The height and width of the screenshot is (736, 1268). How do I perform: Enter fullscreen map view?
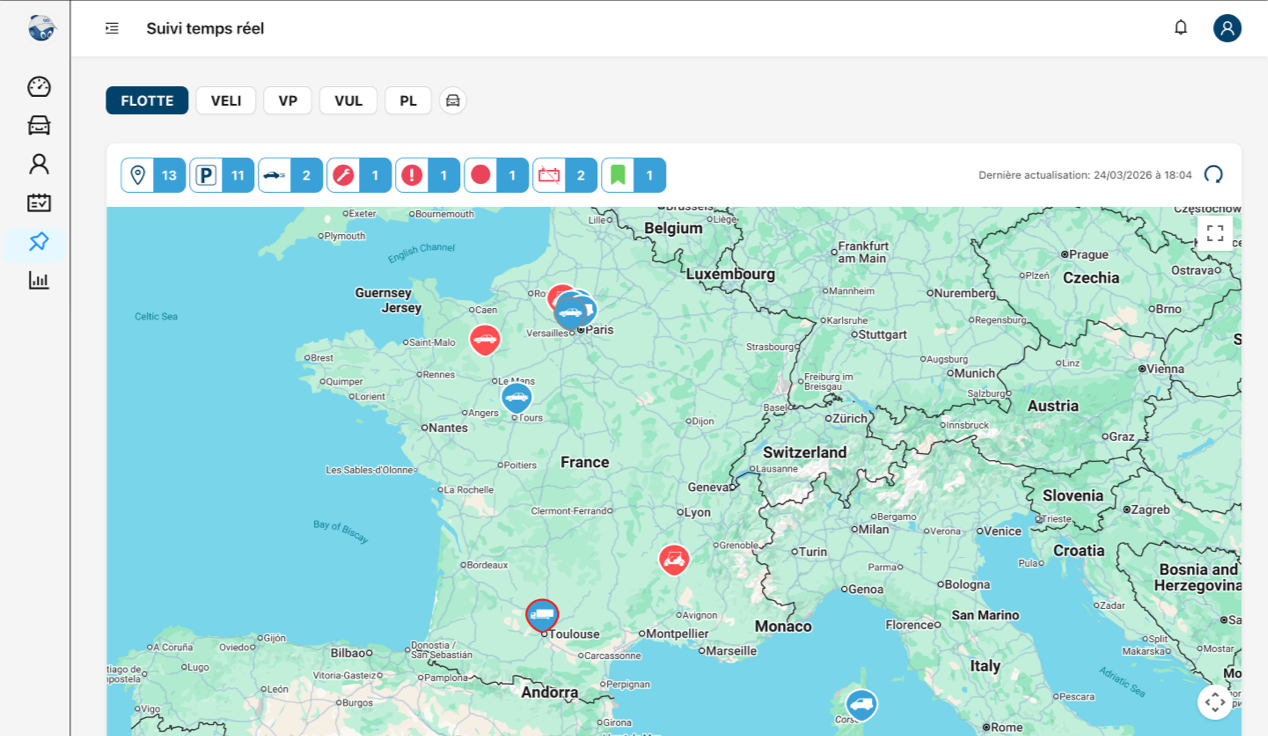(x=1215, y=234)
